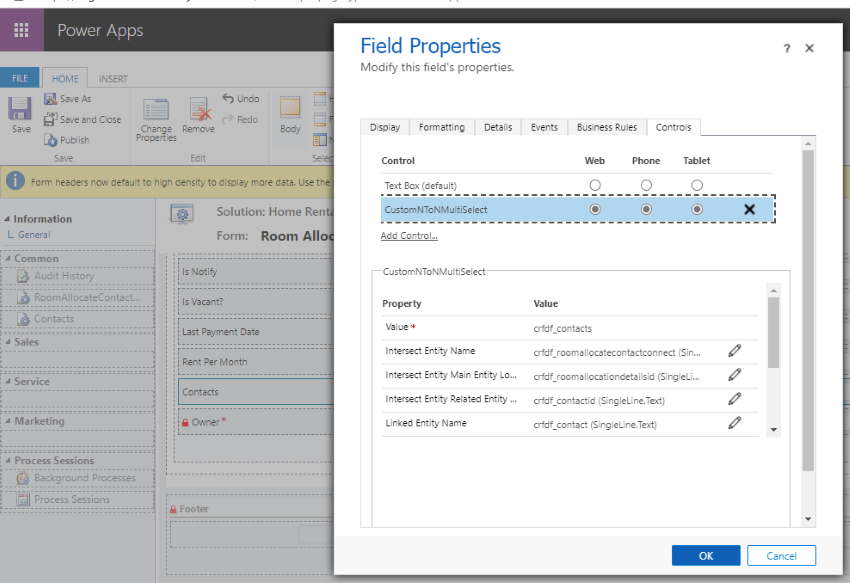Screen dimensions: 850x583
Task: Click the property list scrollbar thumb
Action: (x=774, y=332)
